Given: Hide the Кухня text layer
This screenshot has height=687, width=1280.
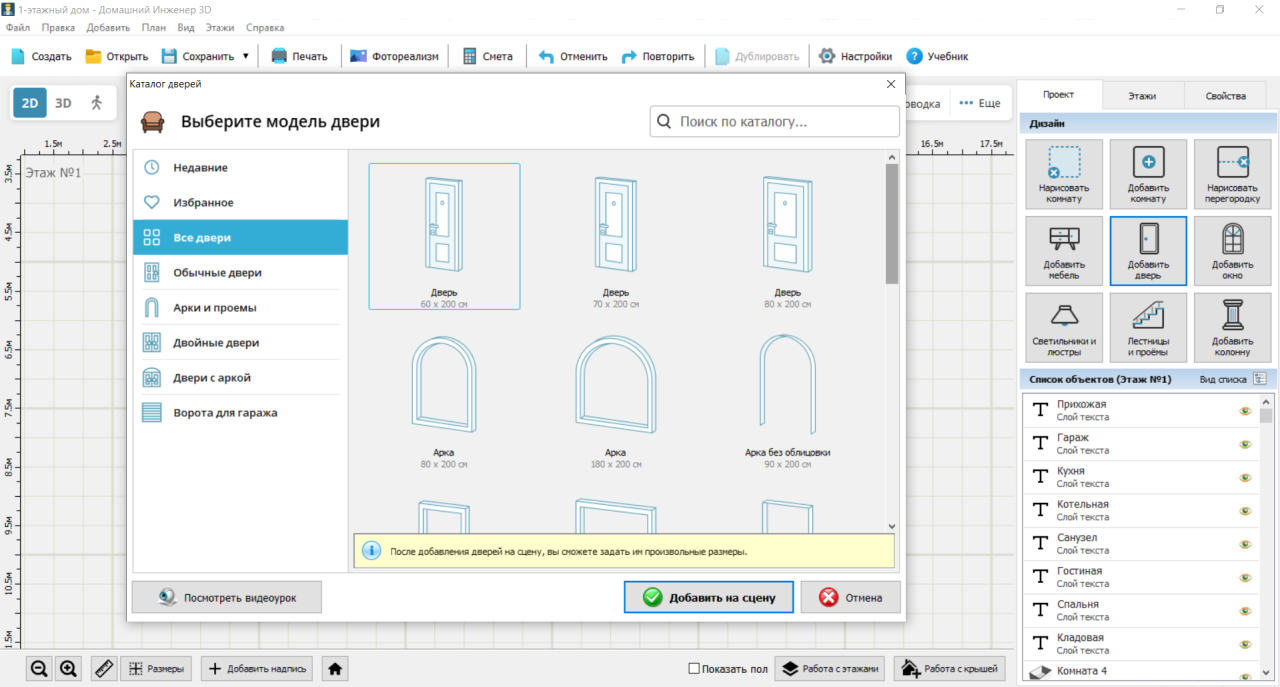Looking at the screenshot, I should pyautogui.click(x=1245, y=477).
